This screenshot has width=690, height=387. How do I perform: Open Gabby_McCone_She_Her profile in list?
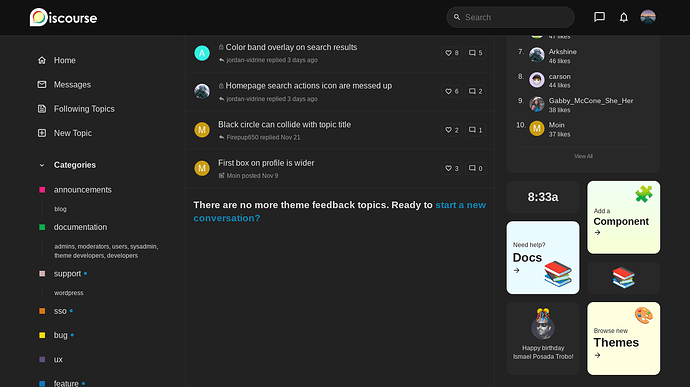(x=591, y=100)
